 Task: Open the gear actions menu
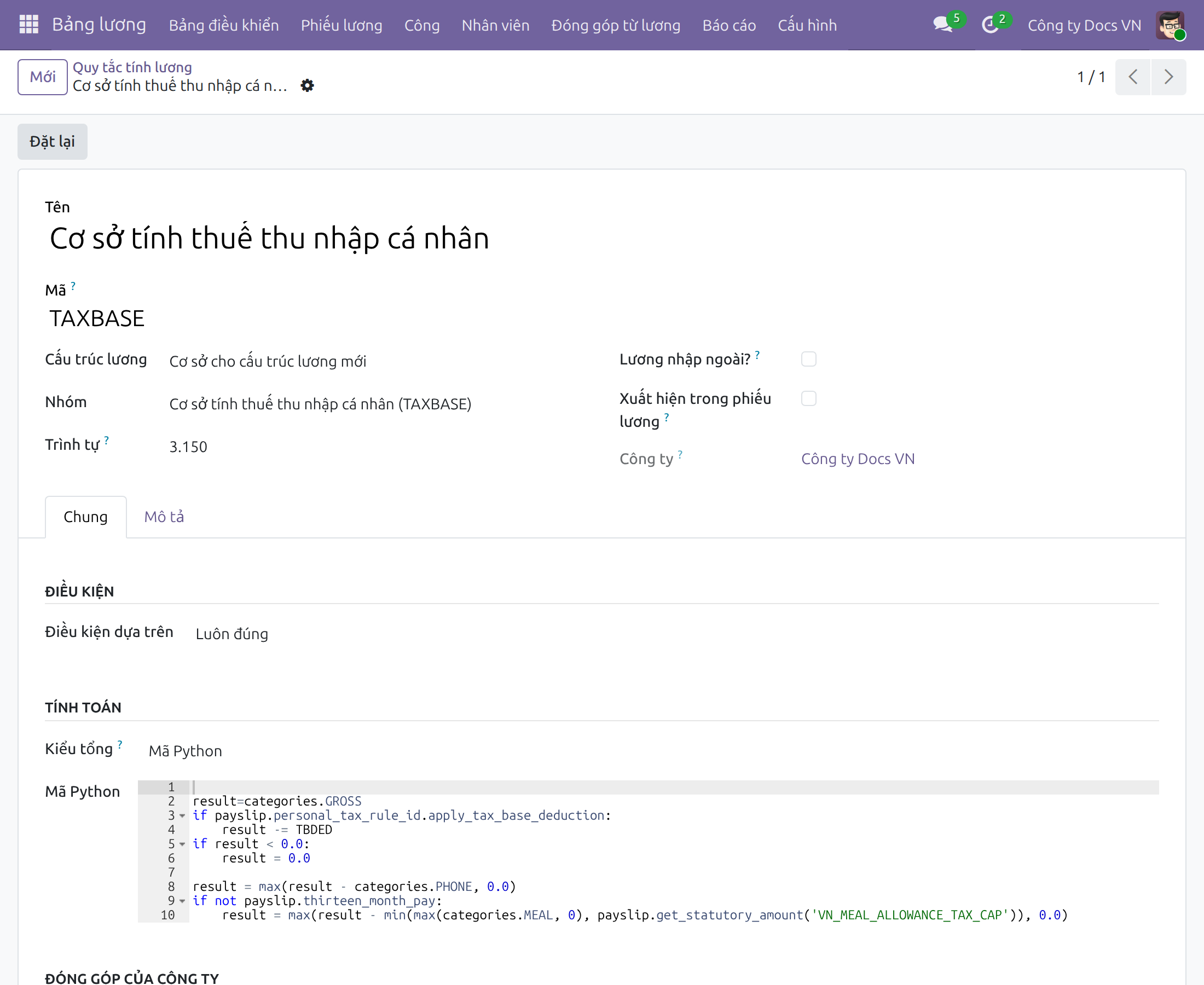(x=307, y=86)
